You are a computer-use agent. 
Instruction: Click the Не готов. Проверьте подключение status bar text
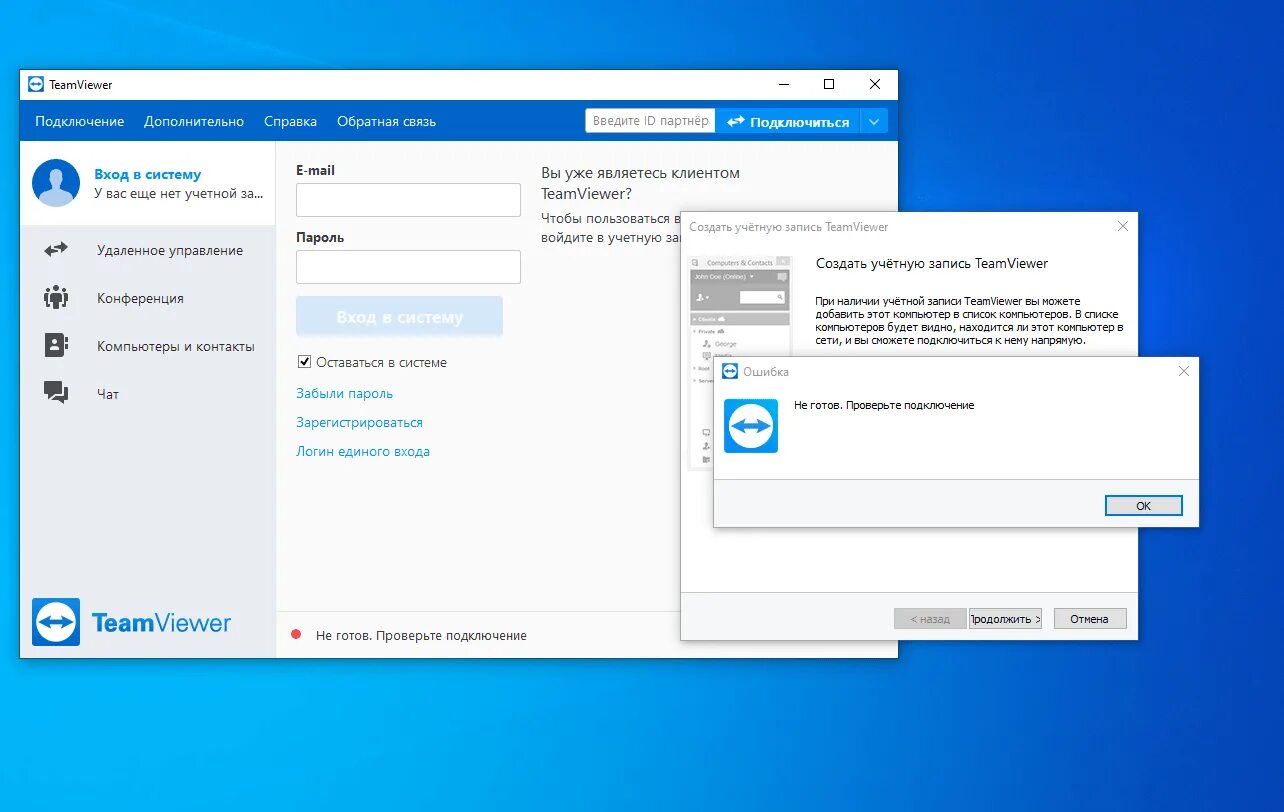[x=421, y=635]
